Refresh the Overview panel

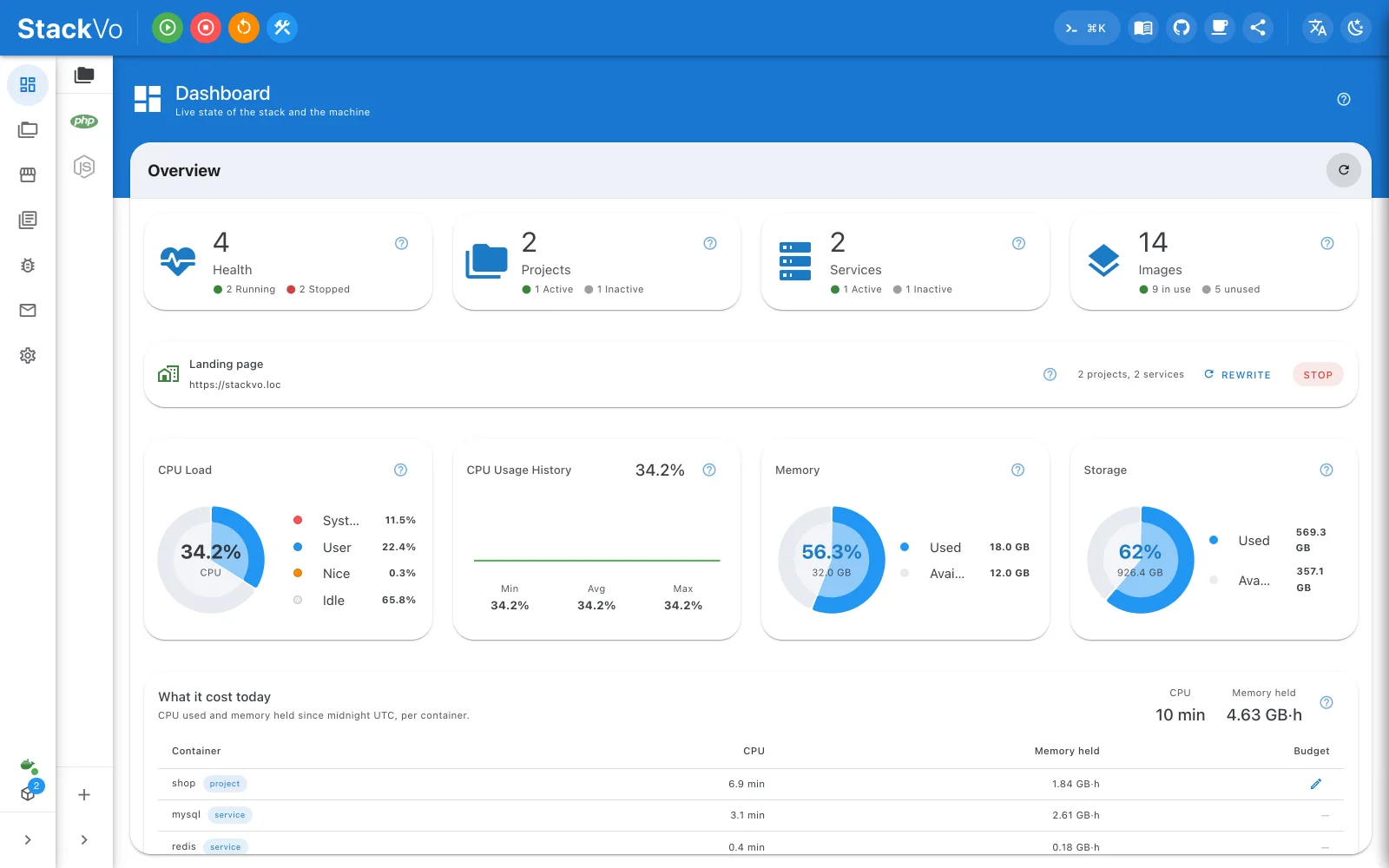tap(1344, 170)
